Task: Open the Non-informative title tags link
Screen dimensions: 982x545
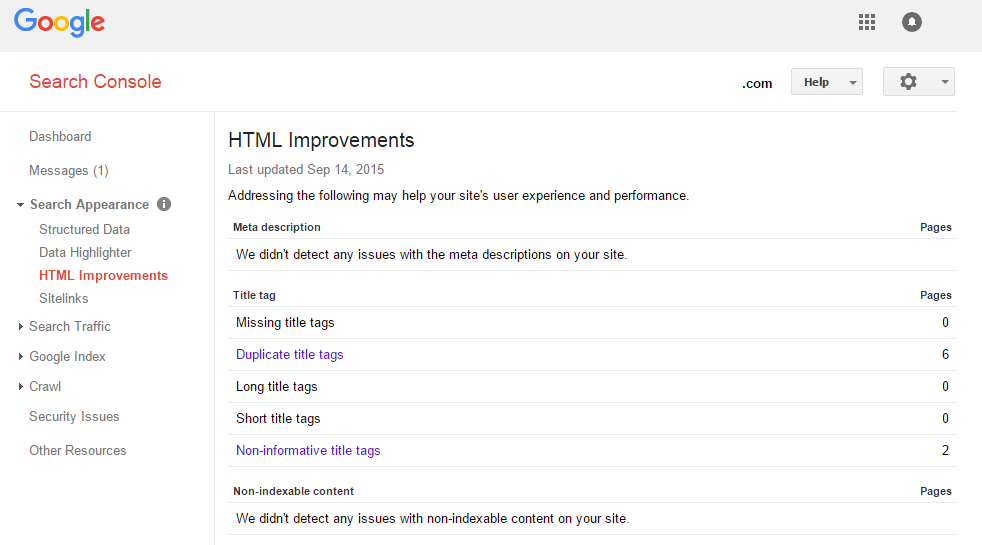Action: (x=308, y=450)
